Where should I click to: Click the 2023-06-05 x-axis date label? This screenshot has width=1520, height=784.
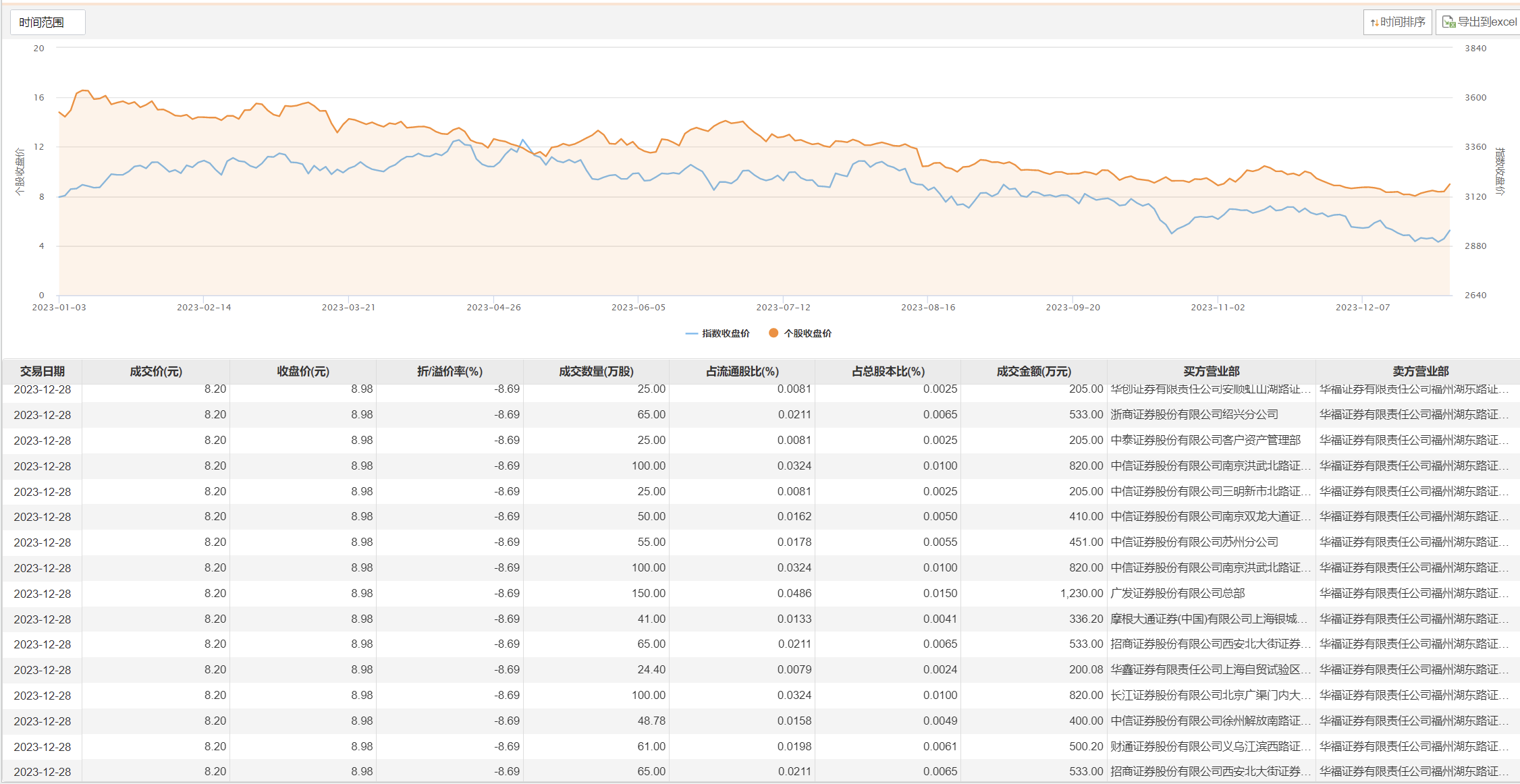click(x=639, y=308)
